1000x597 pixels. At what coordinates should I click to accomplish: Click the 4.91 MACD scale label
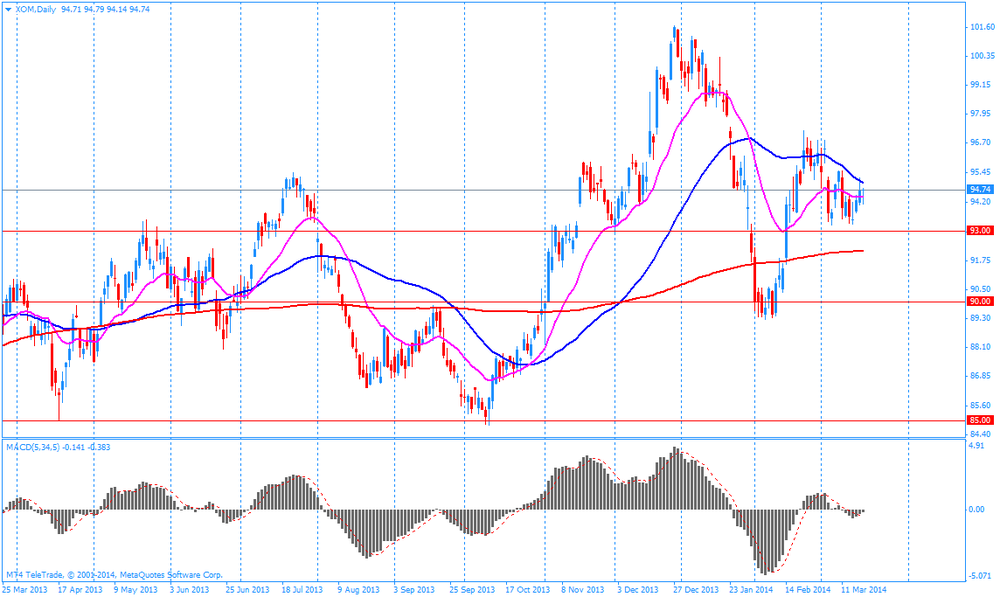(976, 446)
